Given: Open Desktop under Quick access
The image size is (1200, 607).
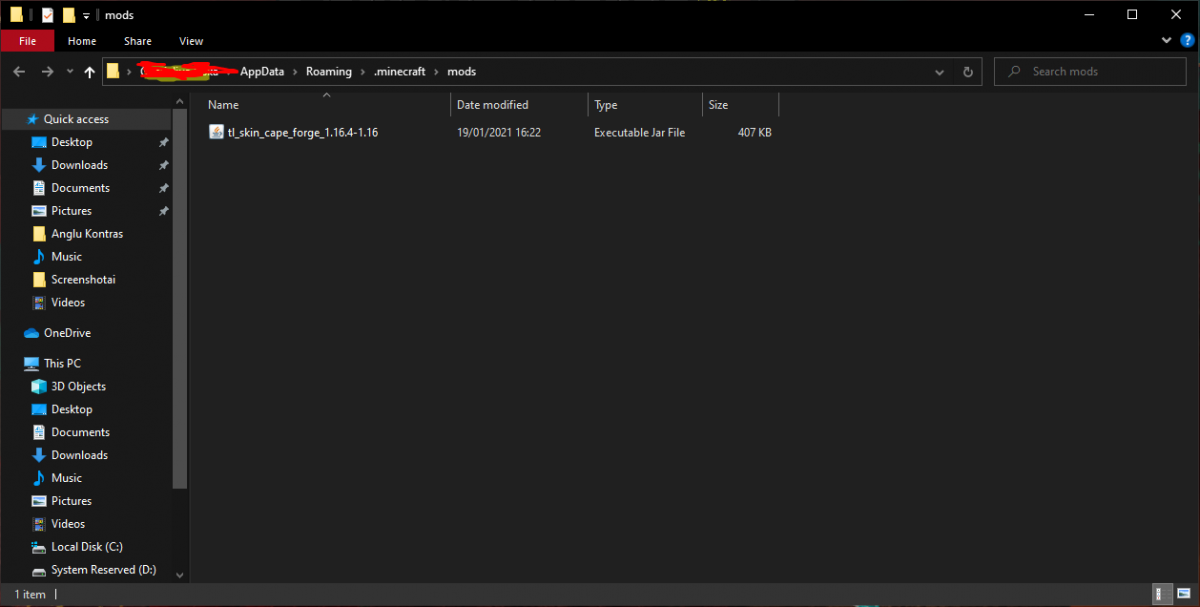Looking at the screenshot, I should (72, 142).
